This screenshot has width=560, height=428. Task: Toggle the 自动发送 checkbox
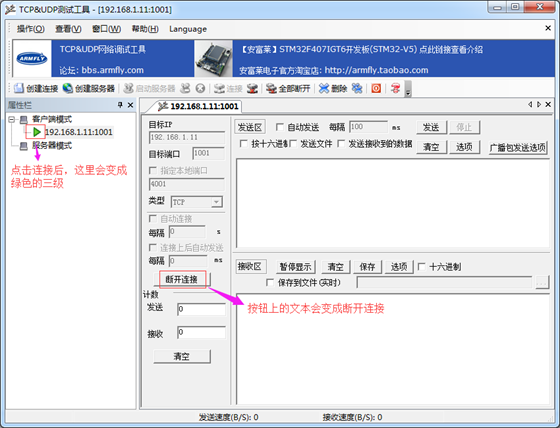point(280,127)
